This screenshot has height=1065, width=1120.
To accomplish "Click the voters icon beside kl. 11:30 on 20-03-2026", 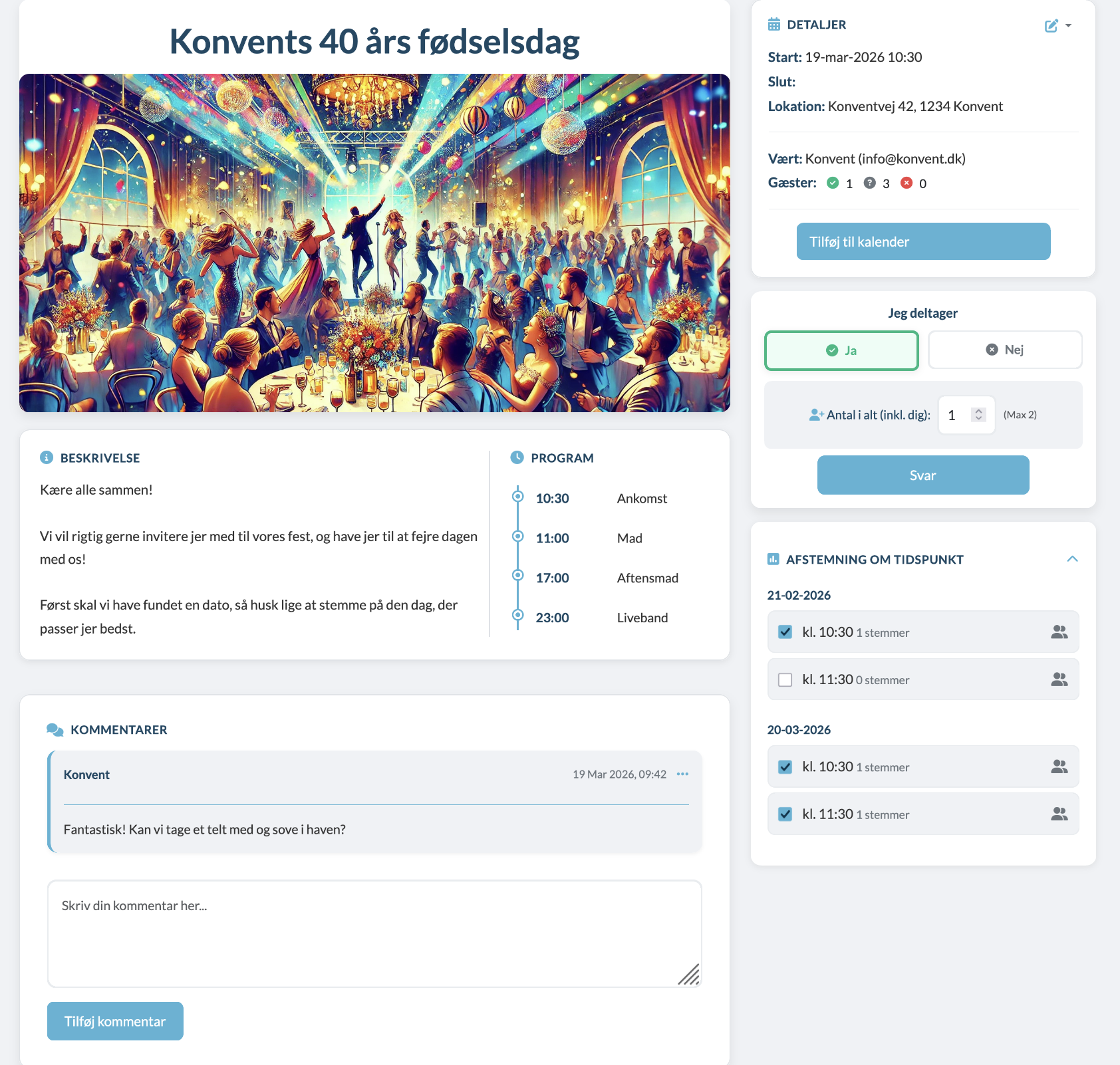I will [x=1060, y=814].
